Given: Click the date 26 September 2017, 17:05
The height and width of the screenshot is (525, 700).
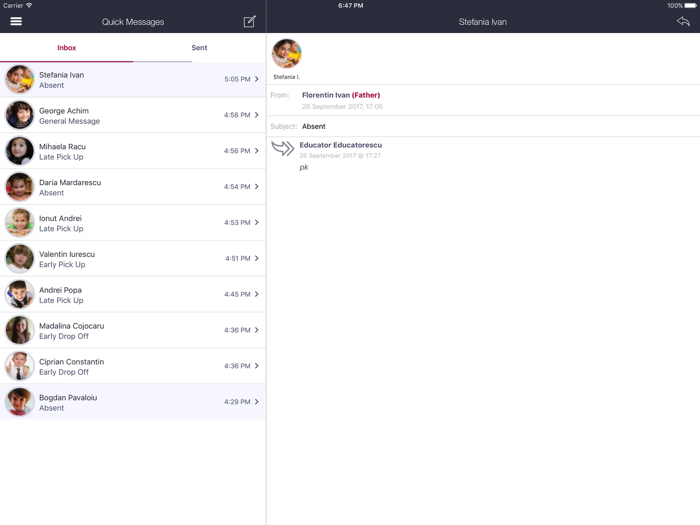Looking at the screenshot, I should tap(342, 107).
